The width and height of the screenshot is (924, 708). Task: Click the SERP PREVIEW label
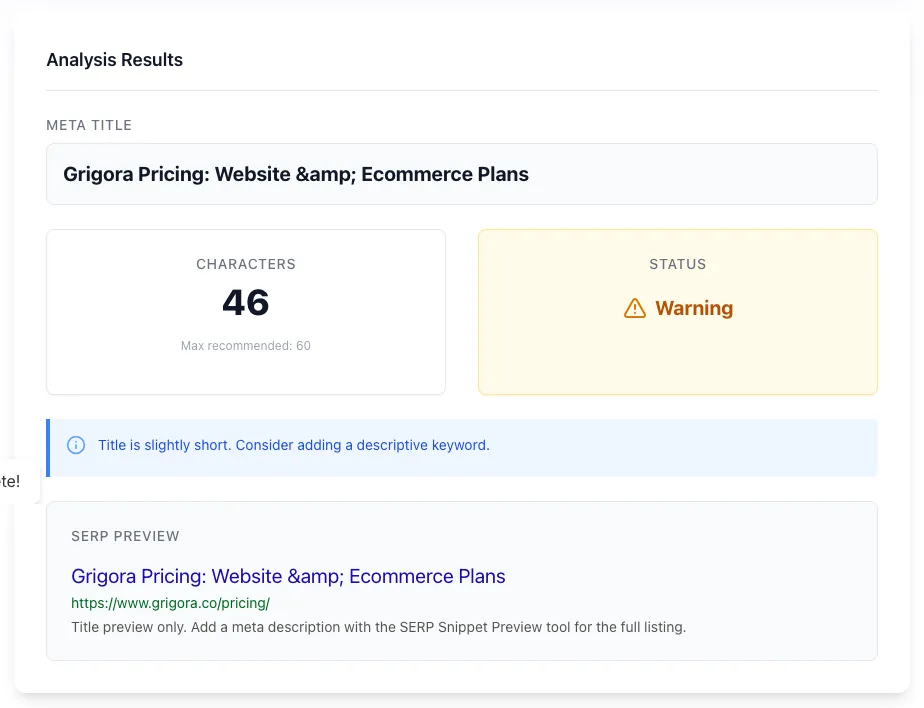(x=126, y=536)
